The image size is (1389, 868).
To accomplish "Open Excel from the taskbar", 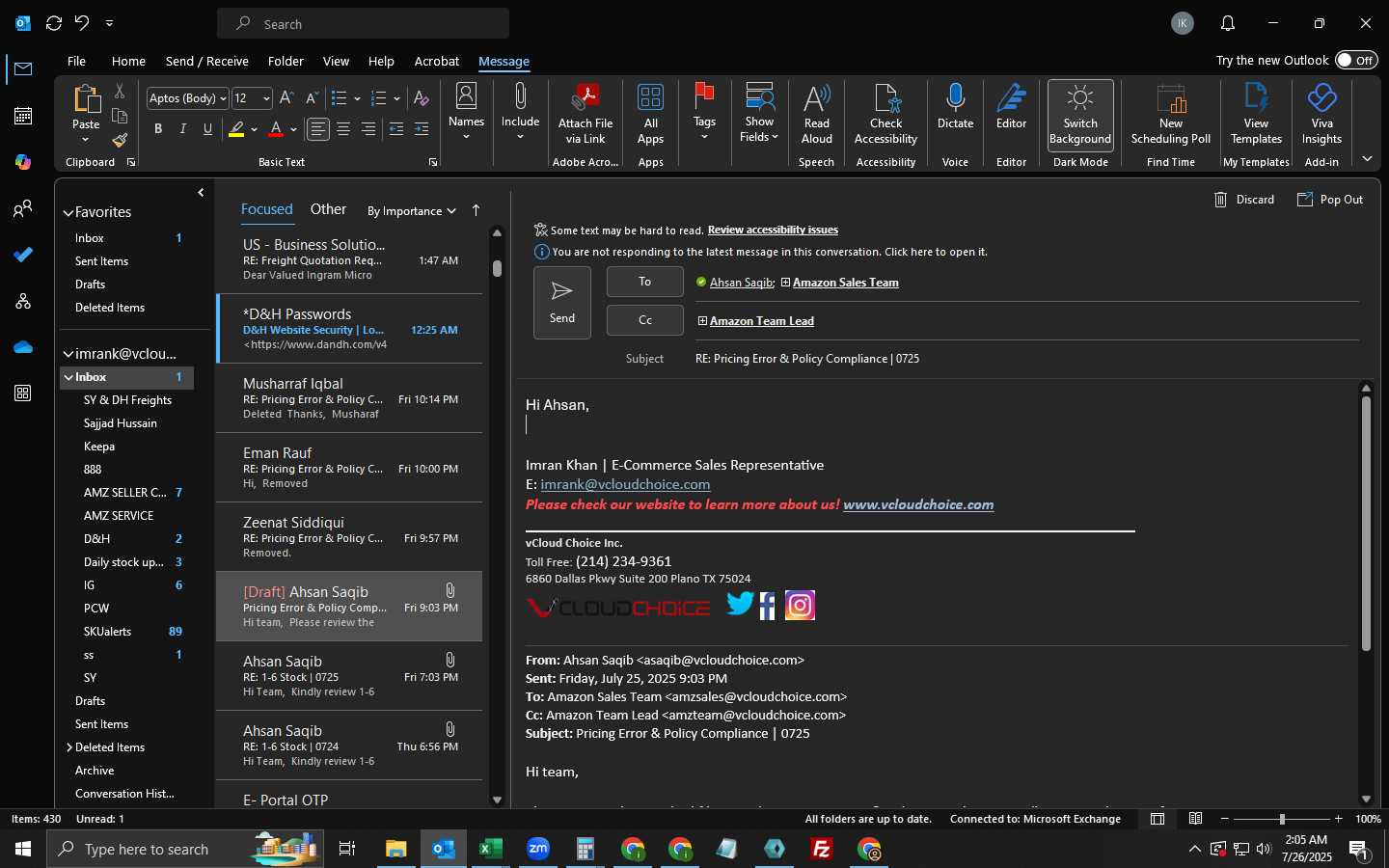I will coord(491,849).
